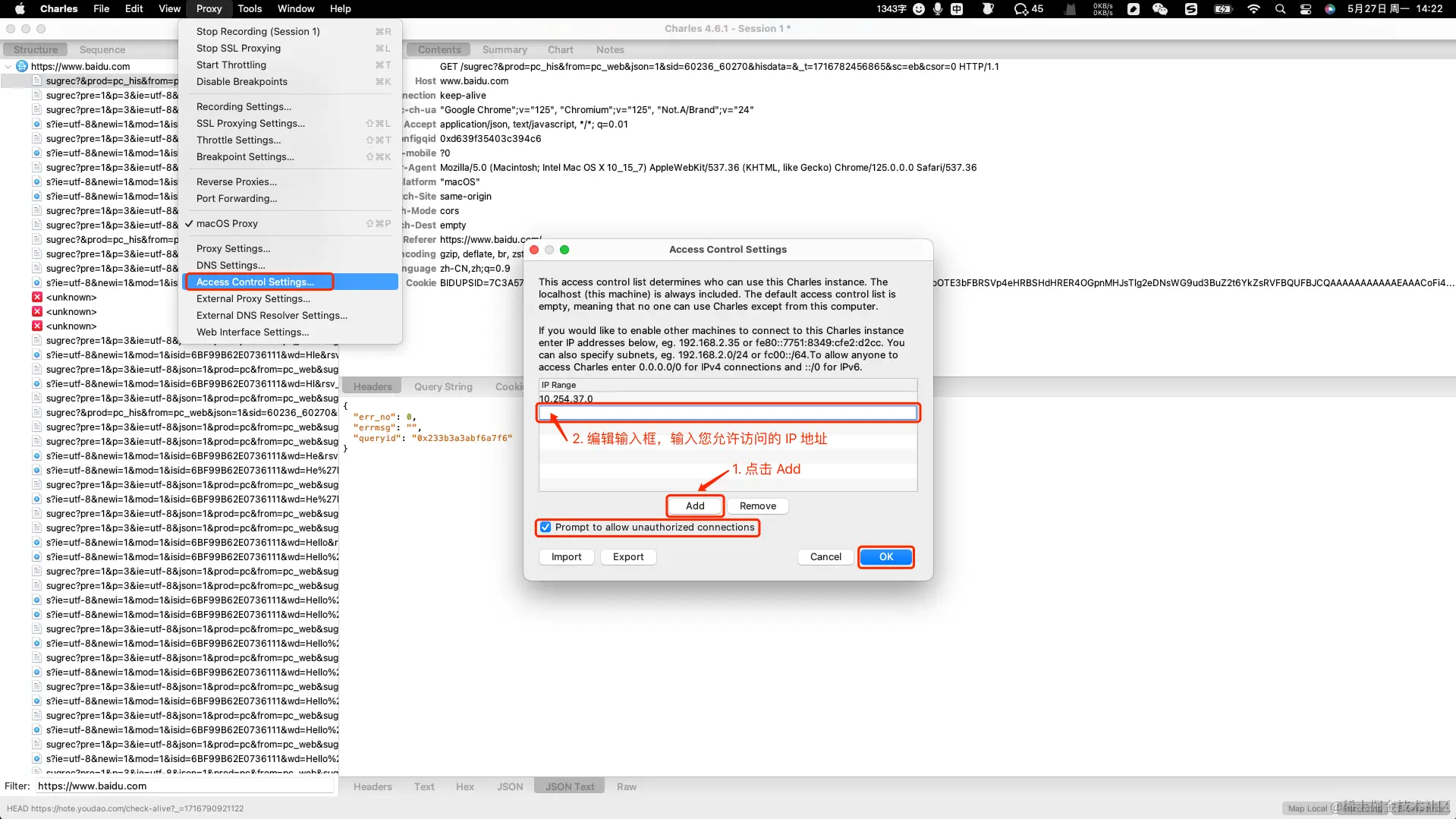The width and height of the screenshot is (1456, 819).
Task: Select the JSON response tab
Action: (x=510, y=786)
